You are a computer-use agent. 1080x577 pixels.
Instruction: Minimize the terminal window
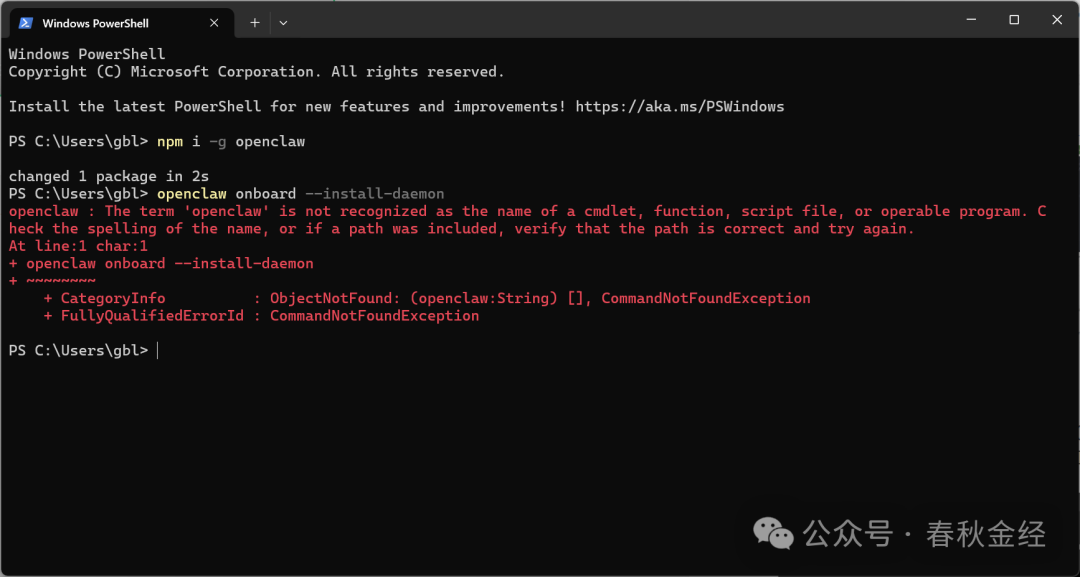tap(970, 20)
